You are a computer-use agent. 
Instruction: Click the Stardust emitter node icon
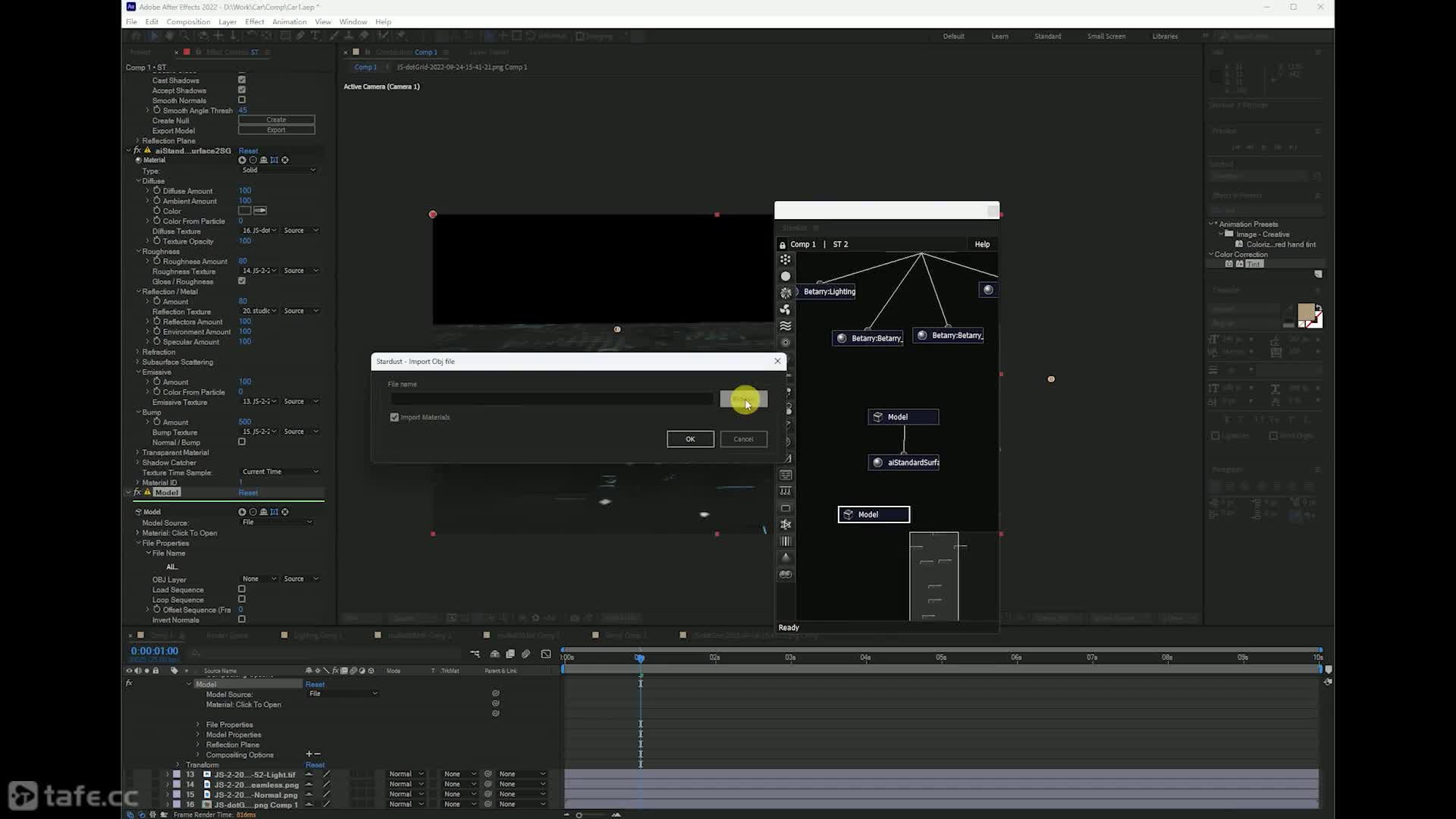(x=786, y=260)
